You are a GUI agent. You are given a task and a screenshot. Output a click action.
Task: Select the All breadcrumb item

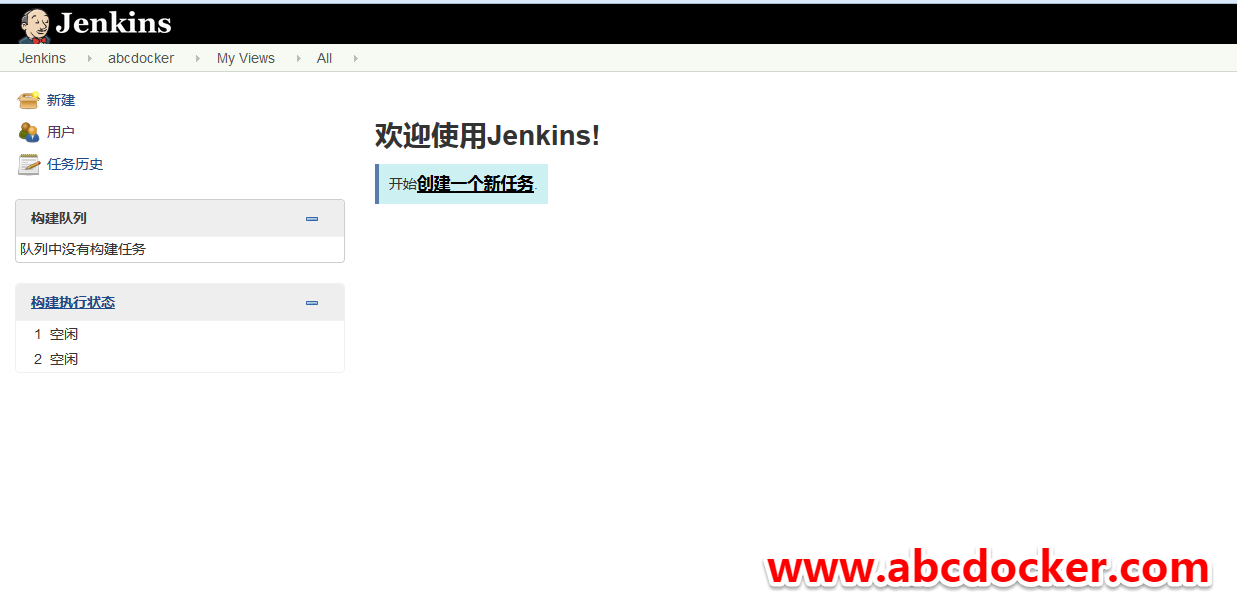tap(324, 58)
